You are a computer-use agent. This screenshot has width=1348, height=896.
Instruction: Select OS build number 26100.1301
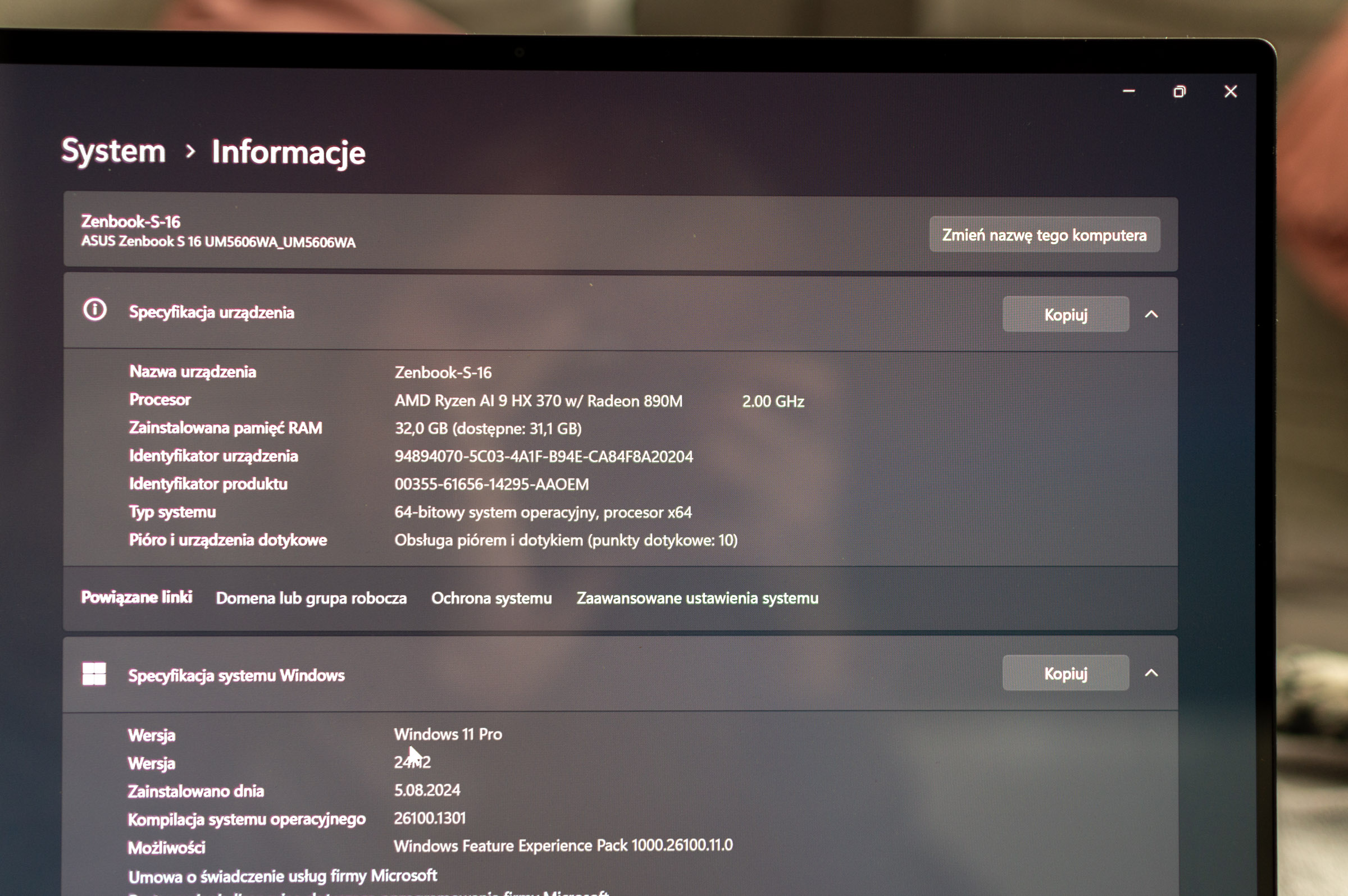pyautogui.click(x=430, y=819)
